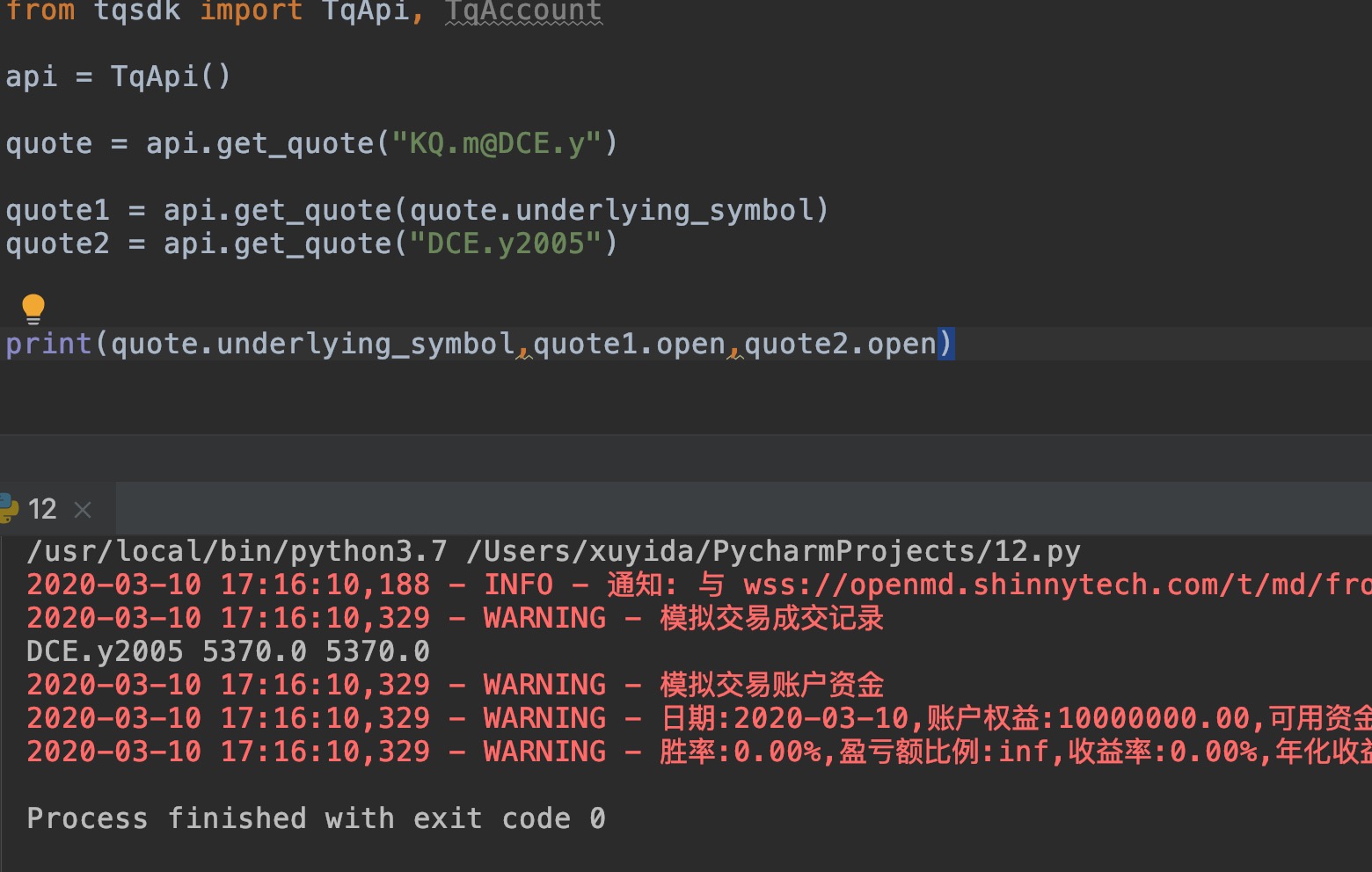Viewport: 1372px width, 872px height.
Task: Click the WARNING line for 模拟交易成交记录
Action: [455, 618]
